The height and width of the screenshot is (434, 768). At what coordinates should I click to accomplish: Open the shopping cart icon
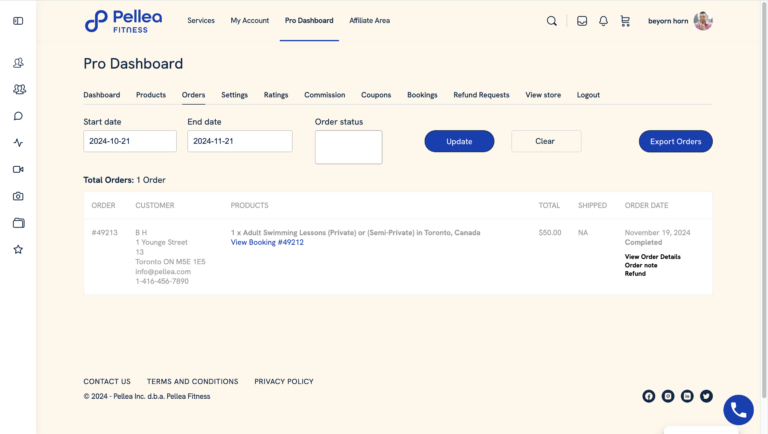[x=625, y=21]
